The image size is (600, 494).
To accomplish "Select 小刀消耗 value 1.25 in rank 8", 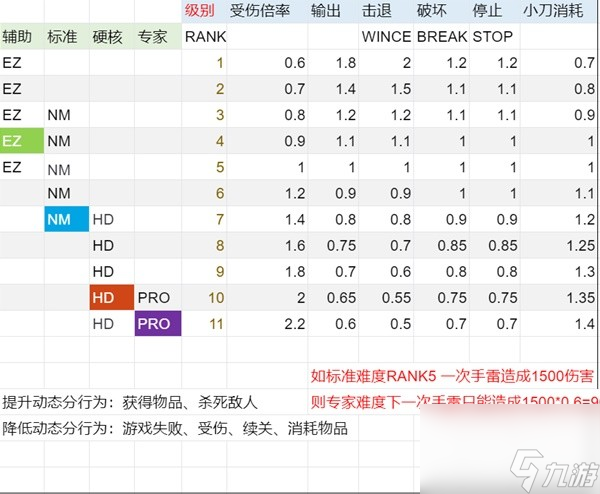I will click(558, 245).
